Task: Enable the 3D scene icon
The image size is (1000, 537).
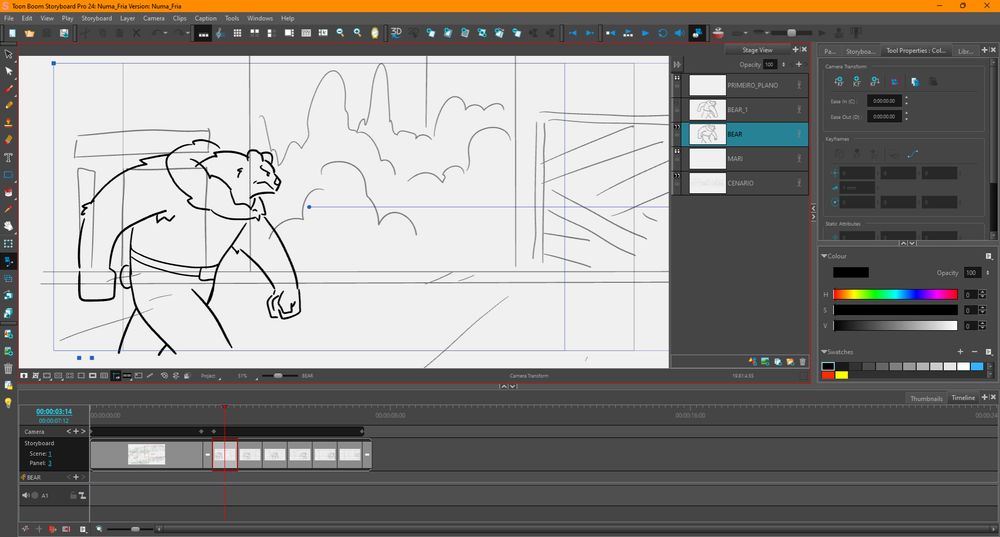Action: [396, 32]
